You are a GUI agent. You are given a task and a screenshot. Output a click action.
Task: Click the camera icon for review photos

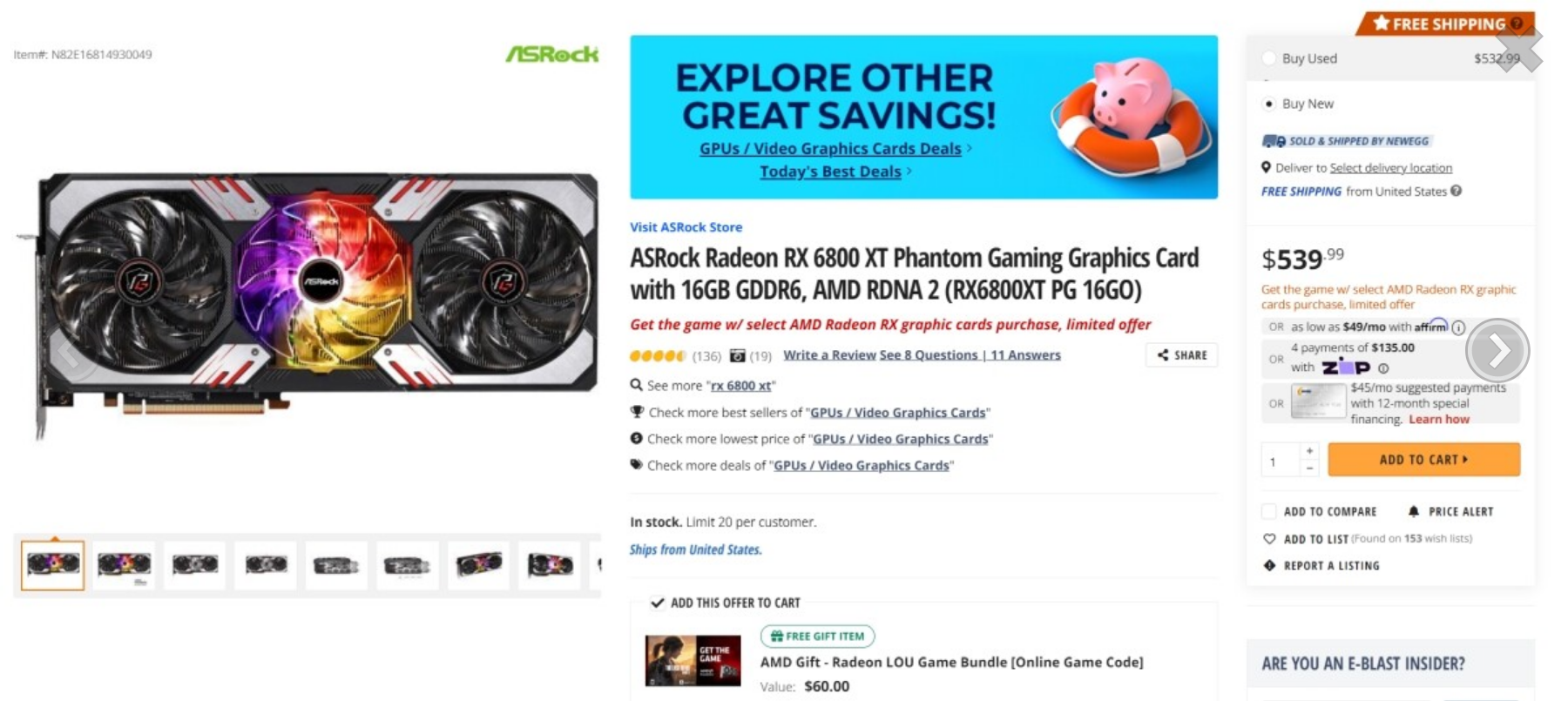[738, 355]
